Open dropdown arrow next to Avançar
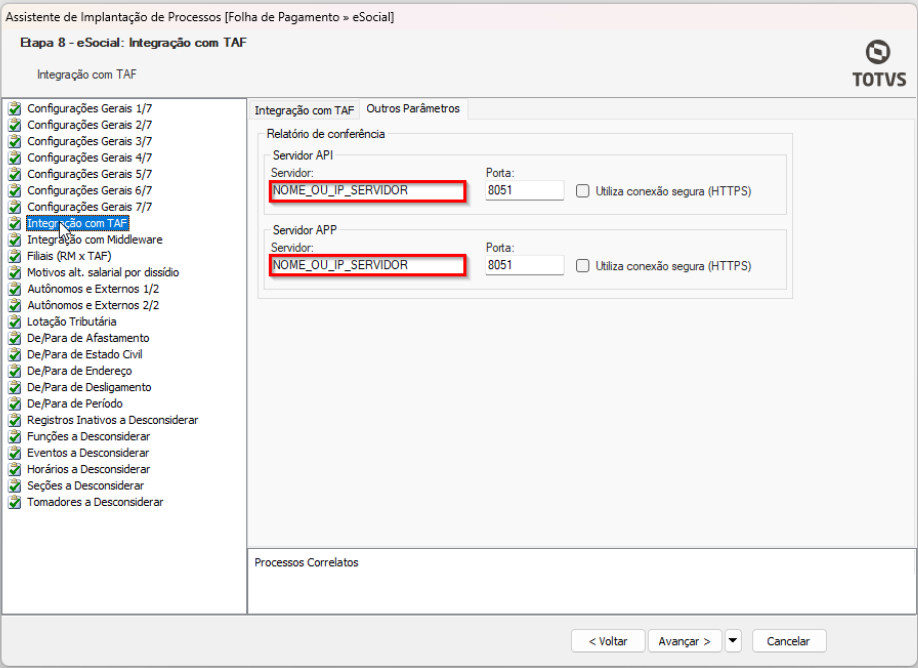 pos(733,640)
